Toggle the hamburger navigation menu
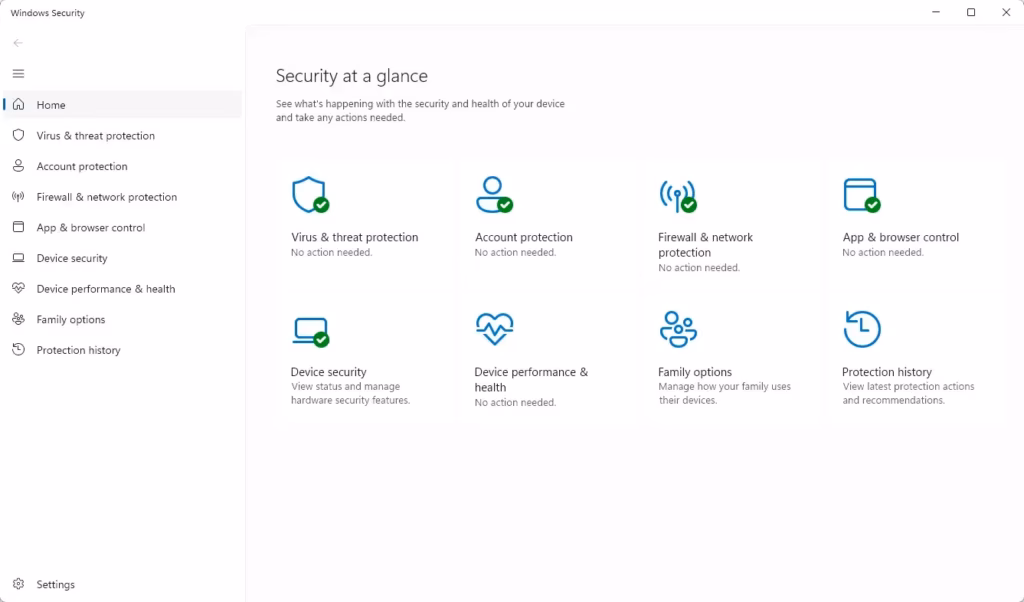This screenshot has height=602, width=1024. point(18,74)
